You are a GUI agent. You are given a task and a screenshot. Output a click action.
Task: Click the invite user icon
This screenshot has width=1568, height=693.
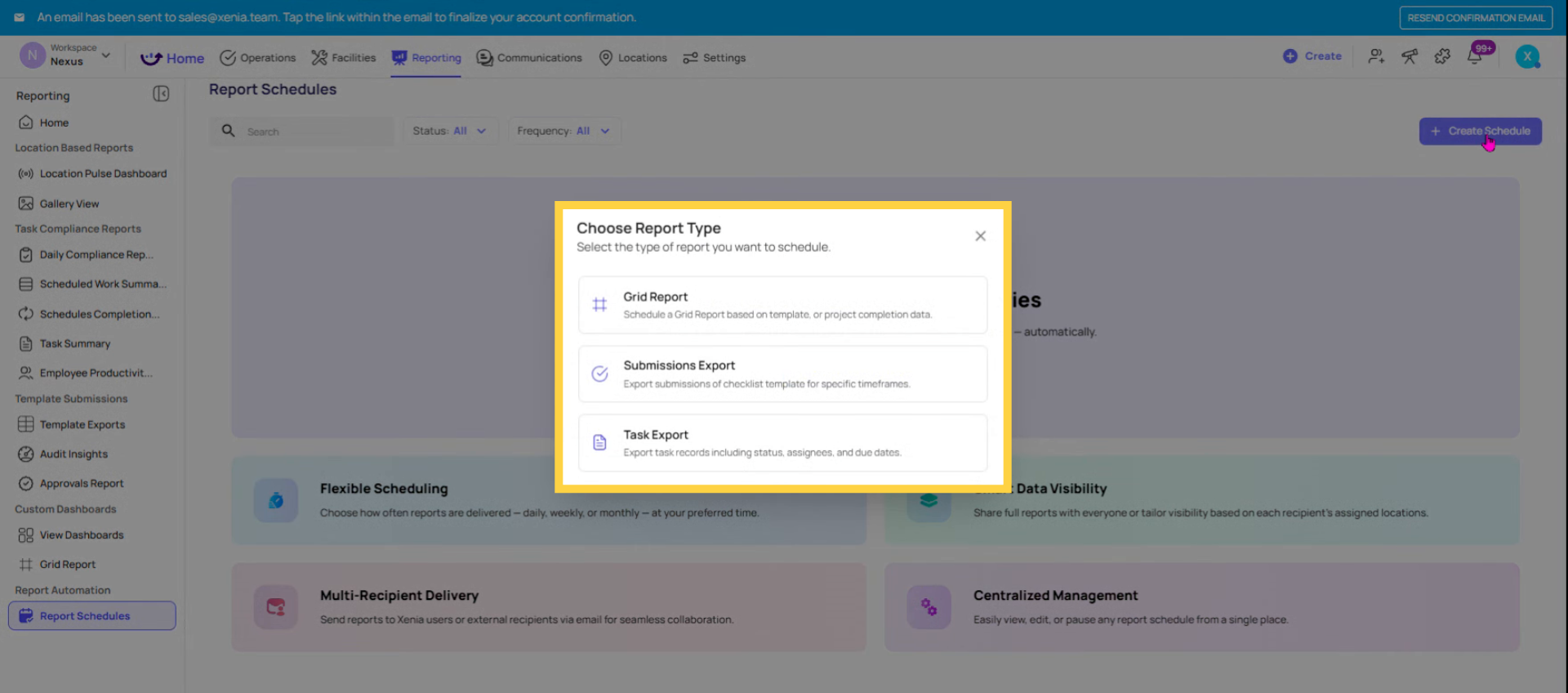(x=1376, y=56)
